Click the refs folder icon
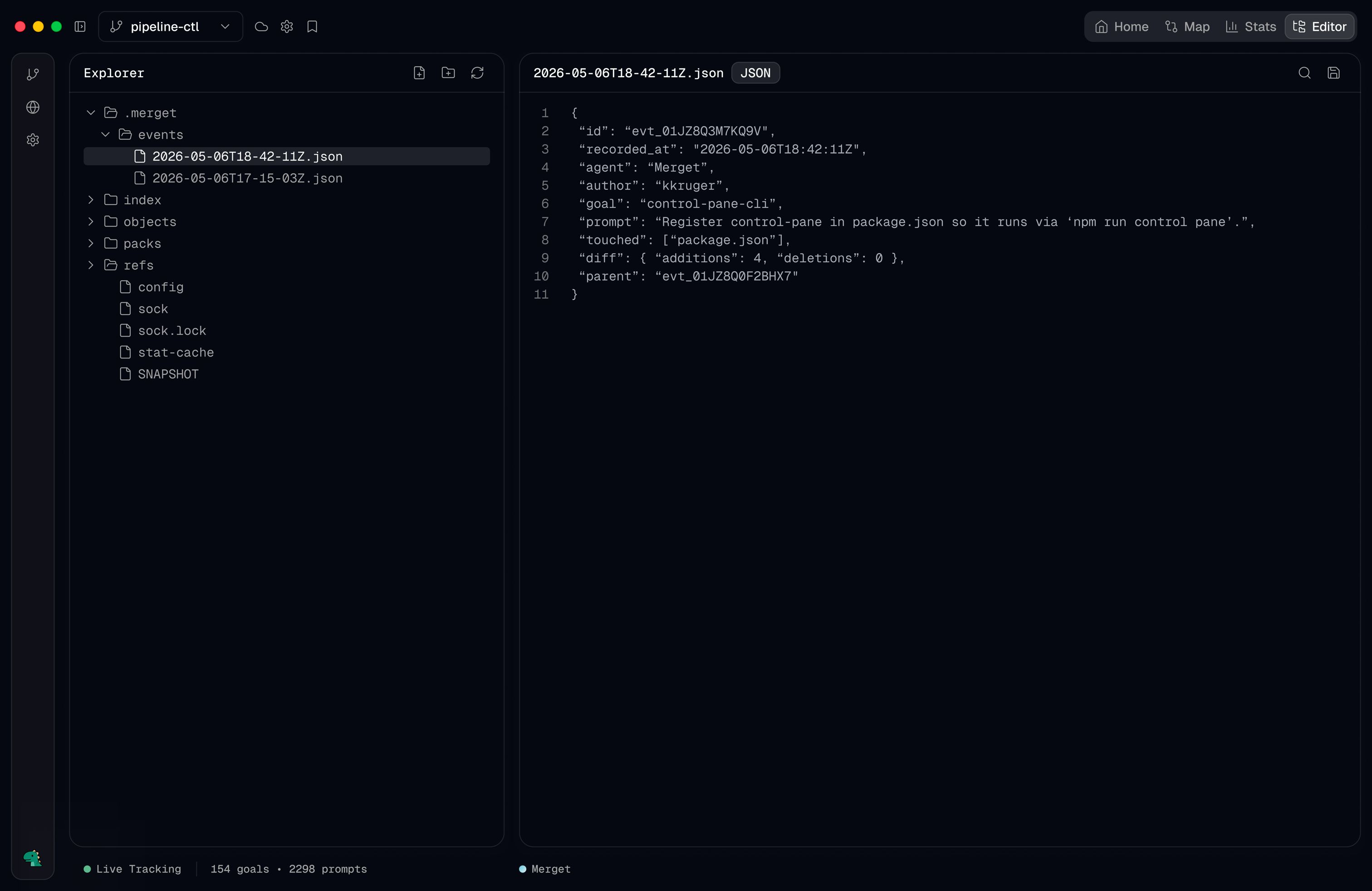 point(111,264)
